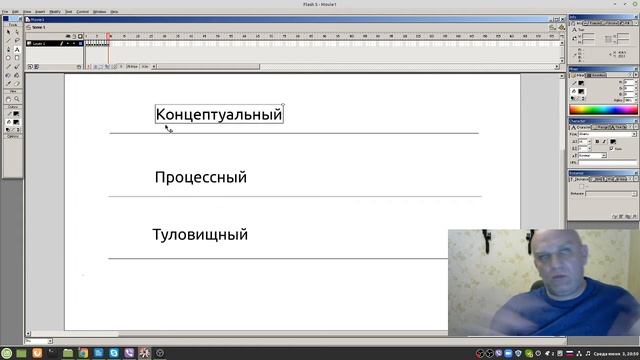Click the Edit Symbols icon
640x360 pixels.
pyautogui.click(x=561, y=27)
